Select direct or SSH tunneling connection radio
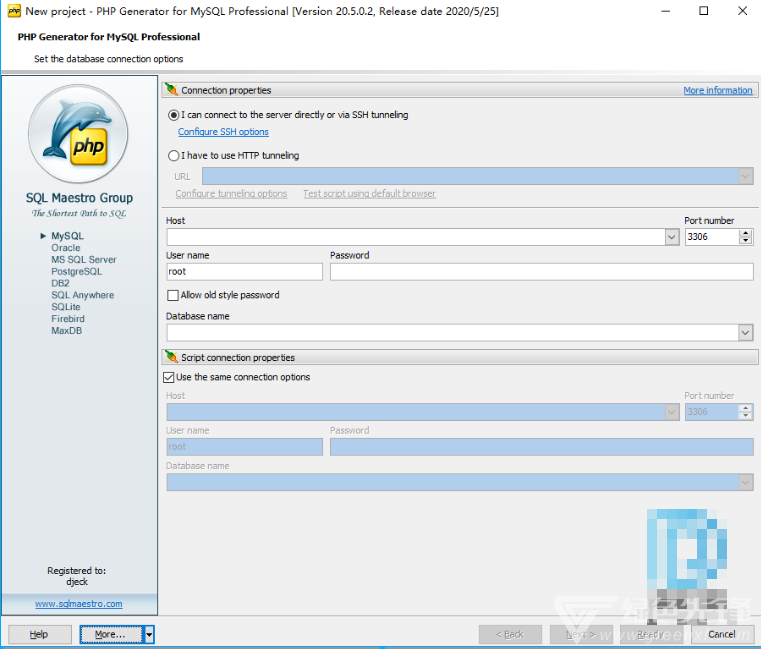 pos(173,115)
